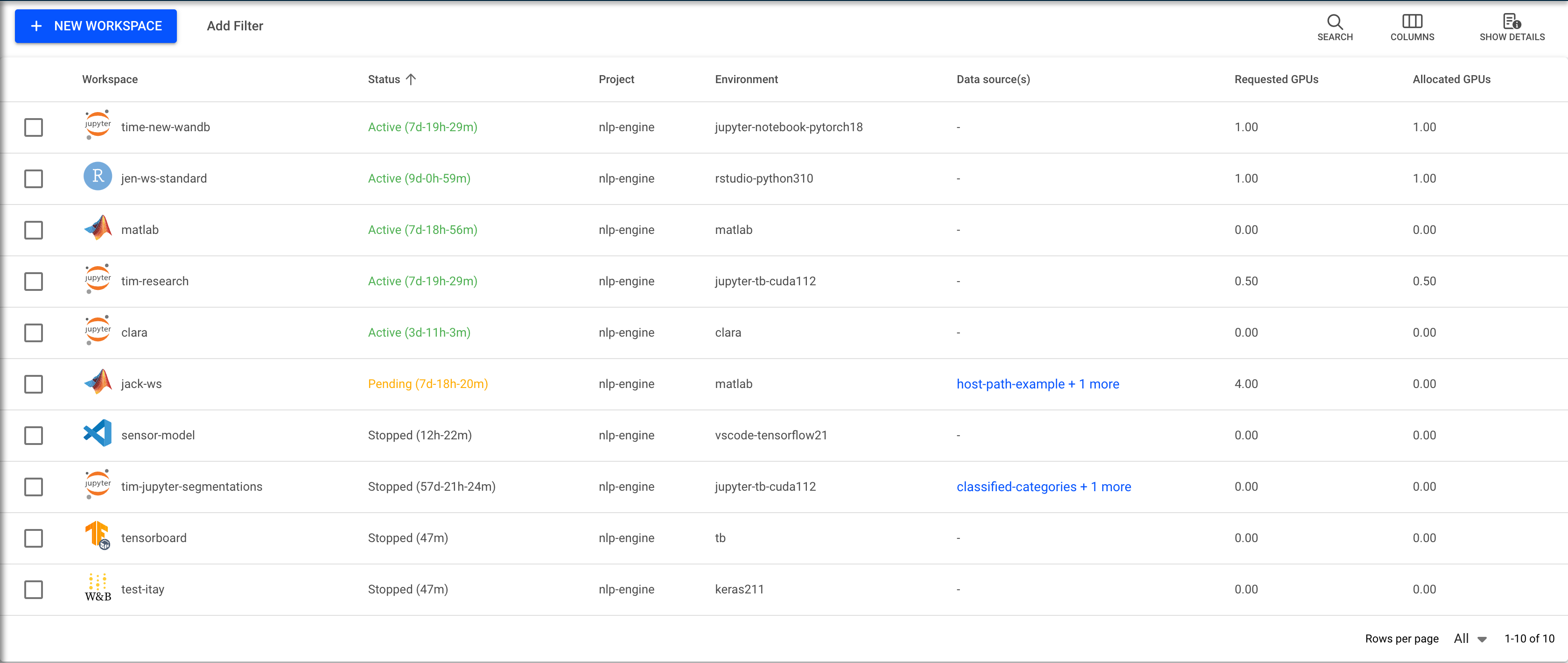Click the 1-10 of 10 pagination text

tap(1529, 639)
